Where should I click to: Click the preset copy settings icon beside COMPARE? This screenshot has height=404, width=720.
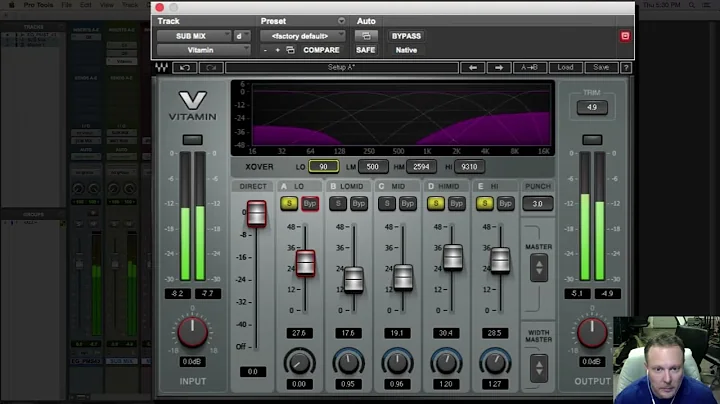click(x=290, y=50)
